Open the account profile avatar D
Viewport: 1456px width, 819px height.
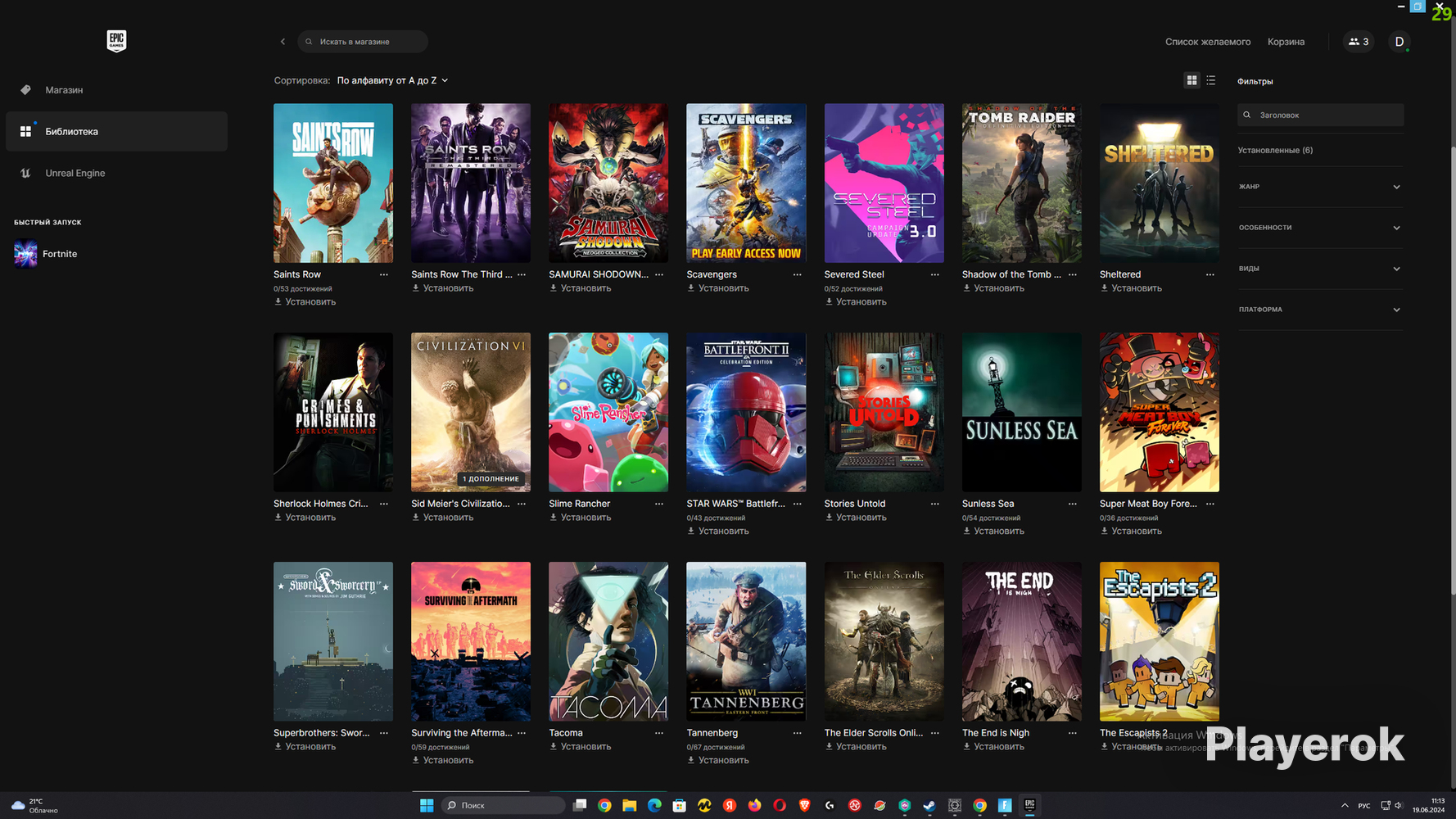tap(1399, 42)
